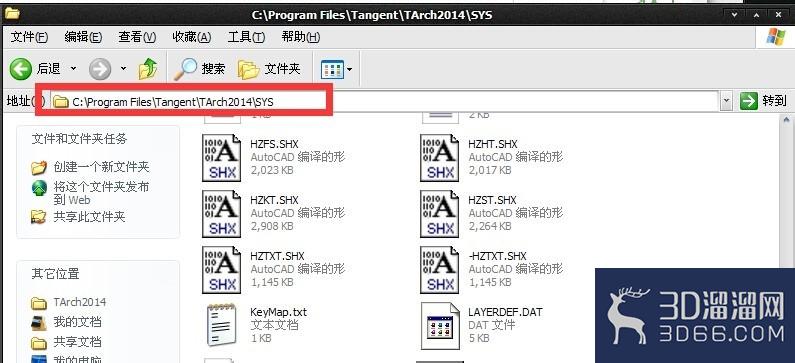Click 将这个文件夹发布到 Web link
This screenshot has width=795, height=363.
point(101,193)
